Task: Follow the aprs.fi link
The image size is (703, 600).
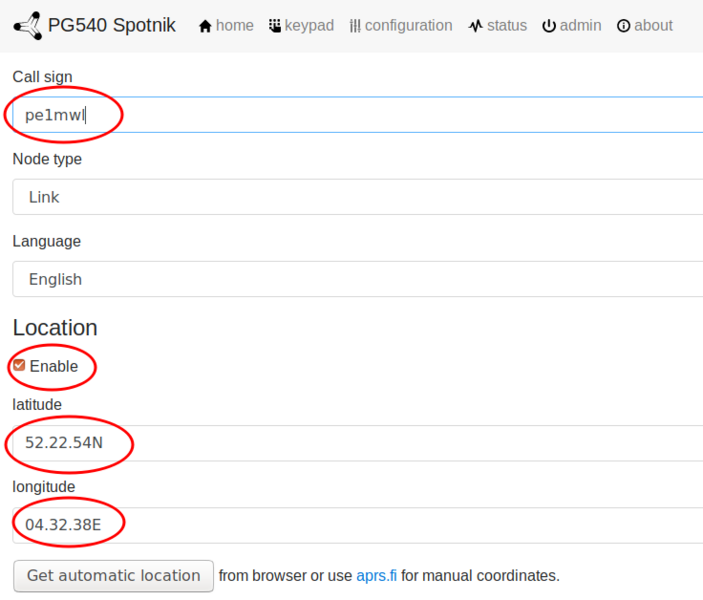Action: point(376,576)
